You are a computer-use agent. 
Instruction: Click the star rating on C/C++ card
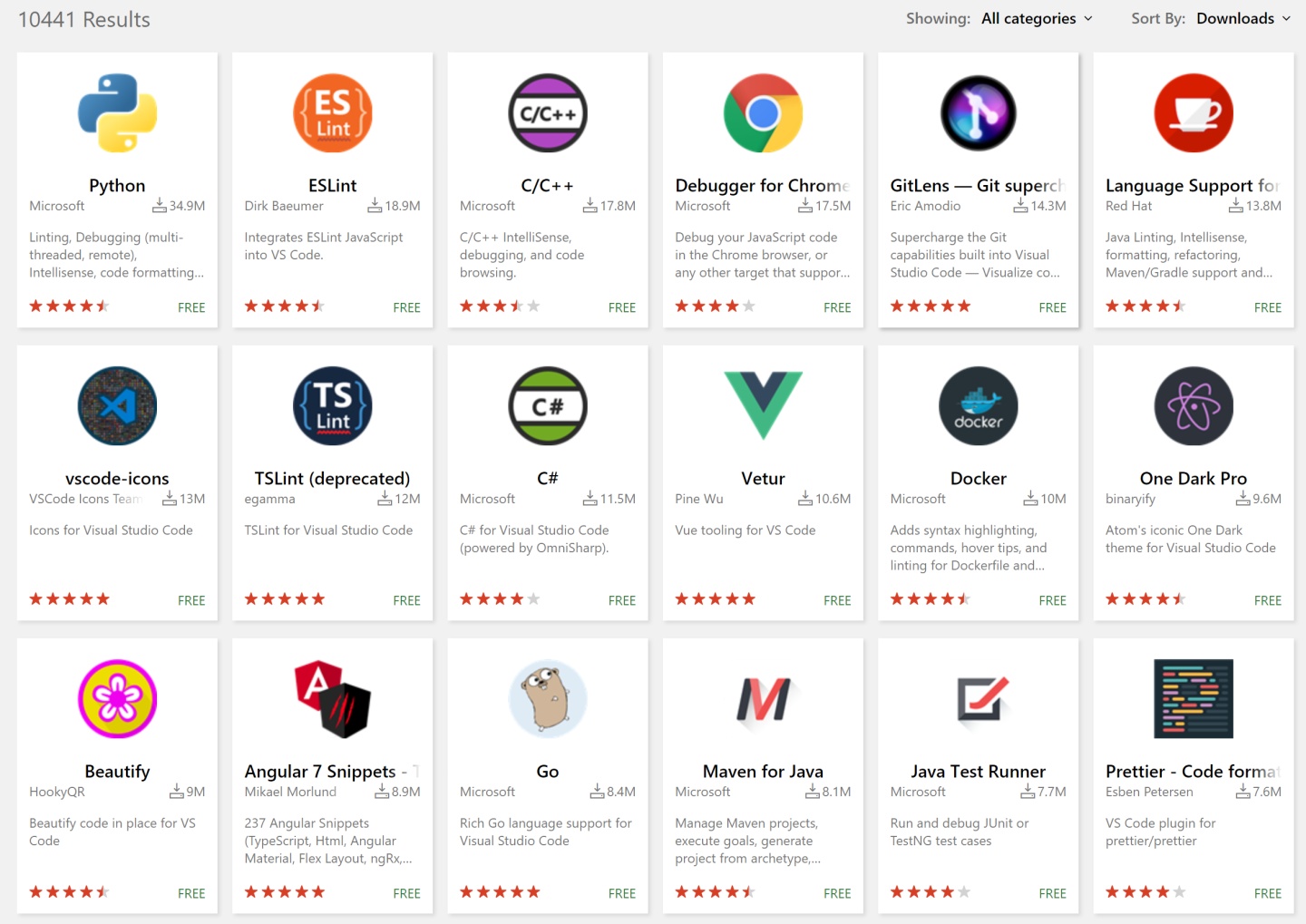(x=500, y=306)
